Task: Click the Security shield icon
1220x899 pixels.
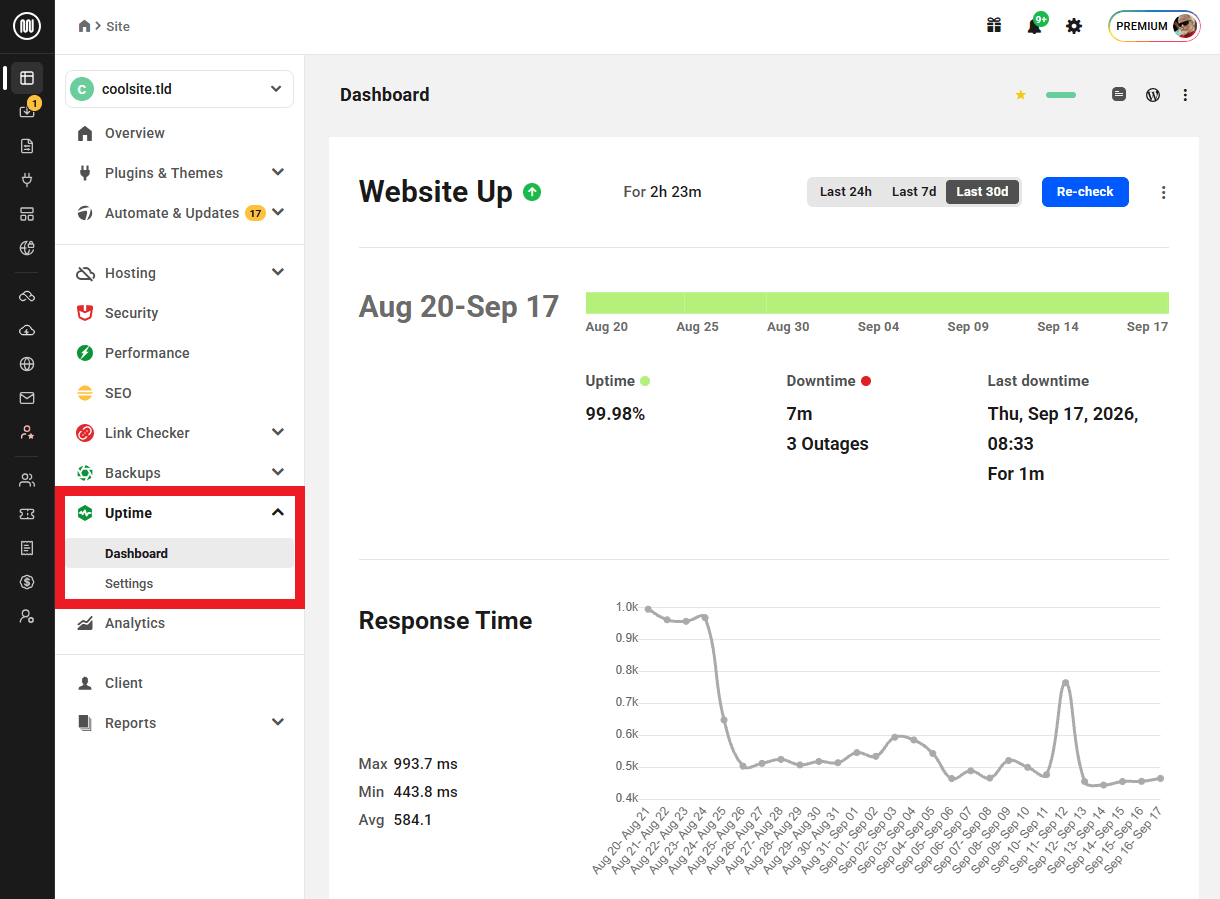Action: pyautogui.click(x=85, y=313)
